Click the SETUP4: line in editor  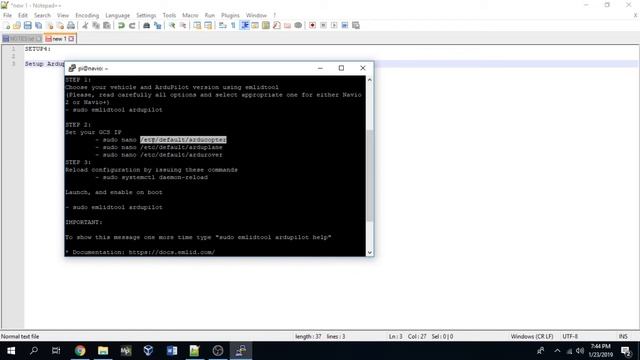tap(38, 49)
